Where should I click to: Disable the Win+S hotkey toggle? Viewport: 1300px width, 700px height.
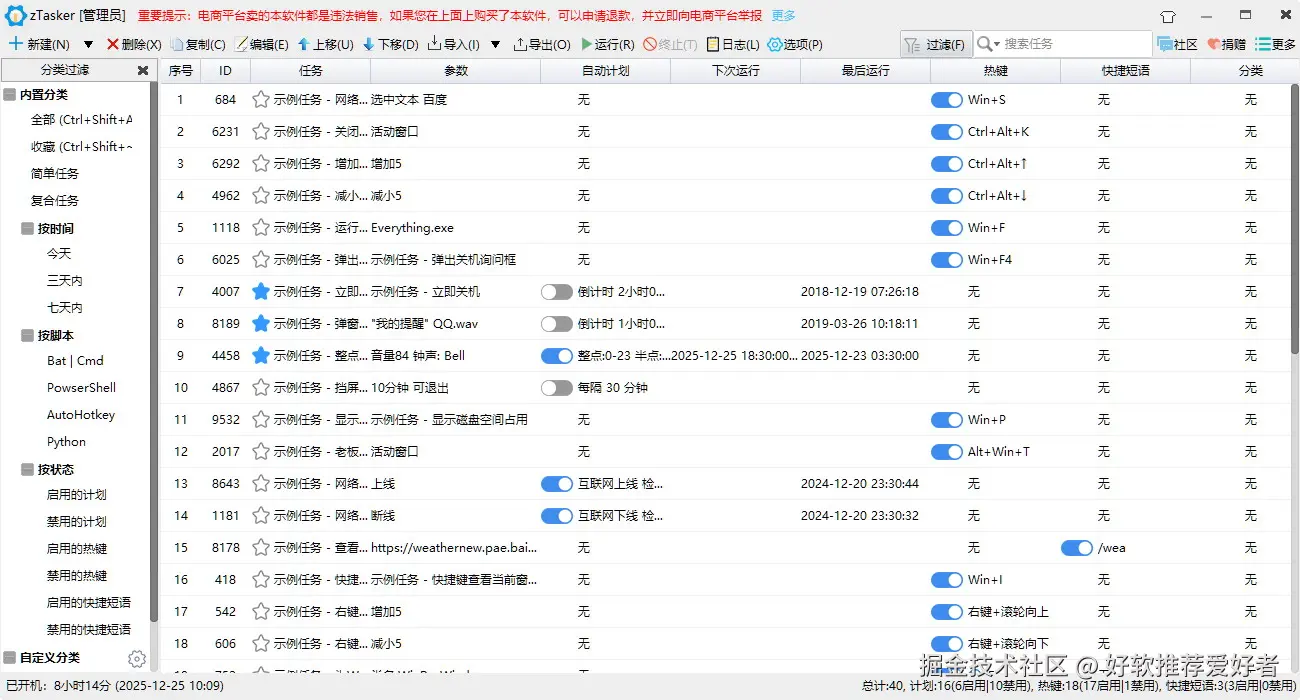pyautogui.click(x=947, y=100)
